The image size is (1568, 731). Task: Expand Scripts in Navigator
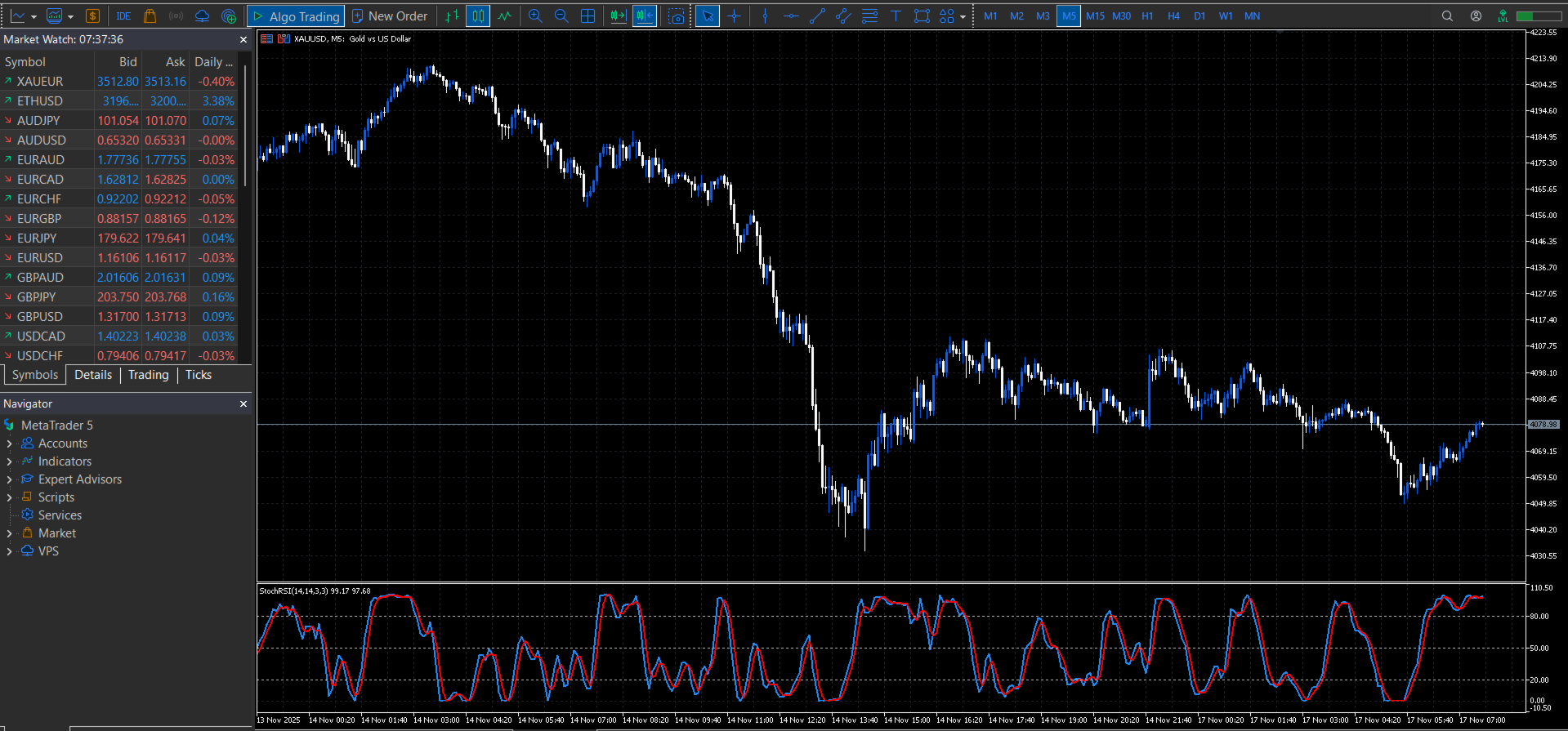click(x=9, y=497)
